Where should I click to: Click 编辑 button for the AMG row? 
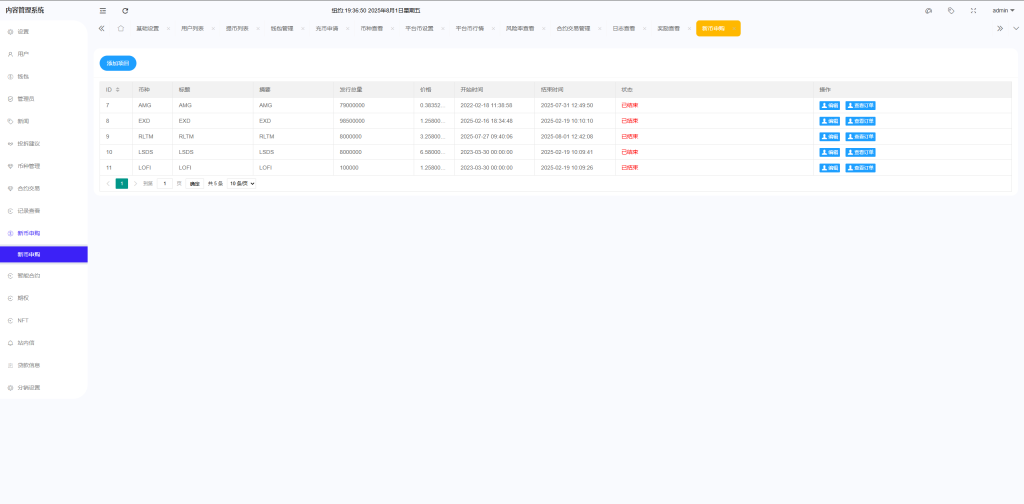pos(830,105)
